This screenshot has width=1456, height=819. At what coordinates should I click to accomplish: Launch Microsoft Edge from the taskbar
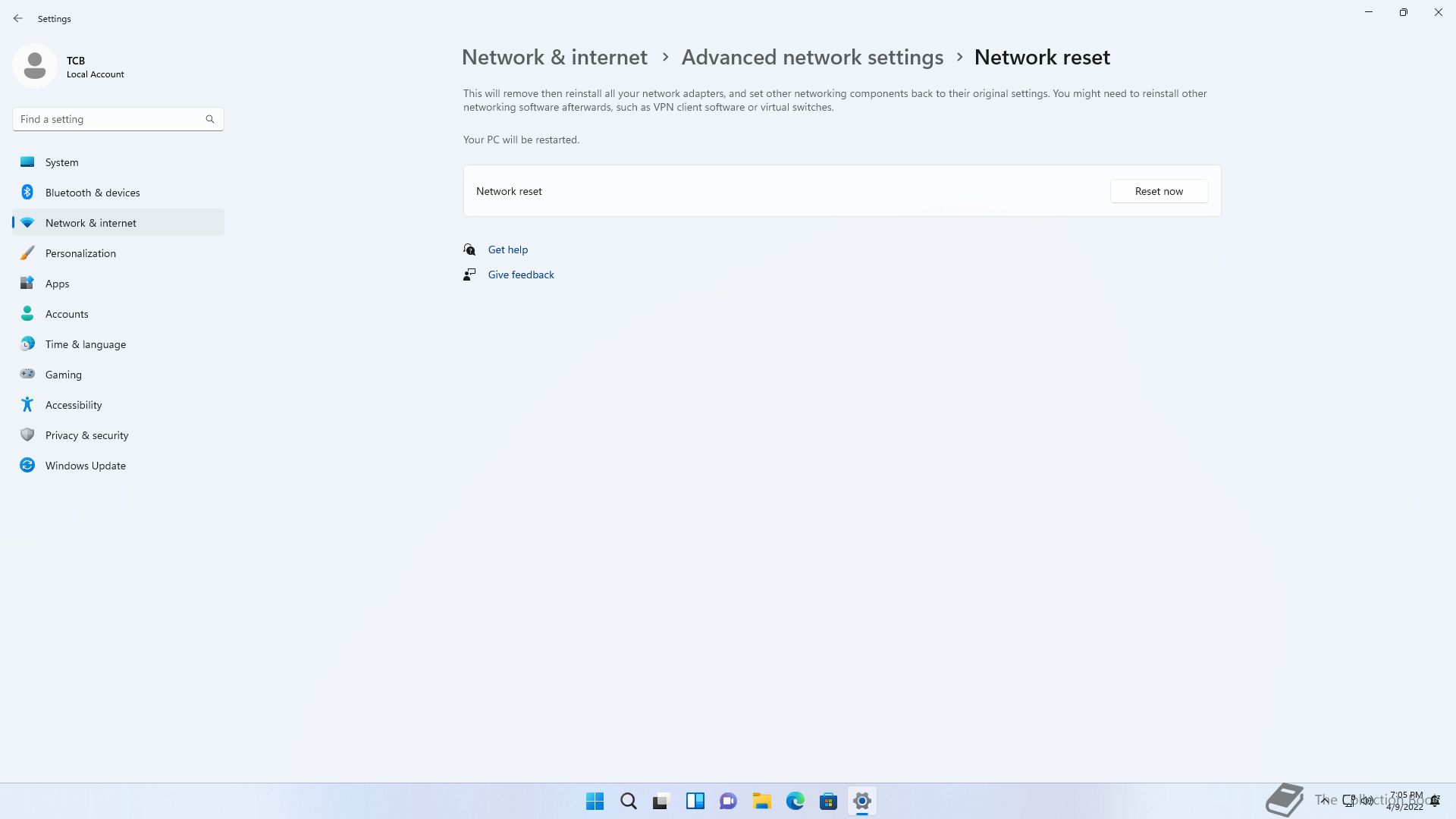pos(795,801)
